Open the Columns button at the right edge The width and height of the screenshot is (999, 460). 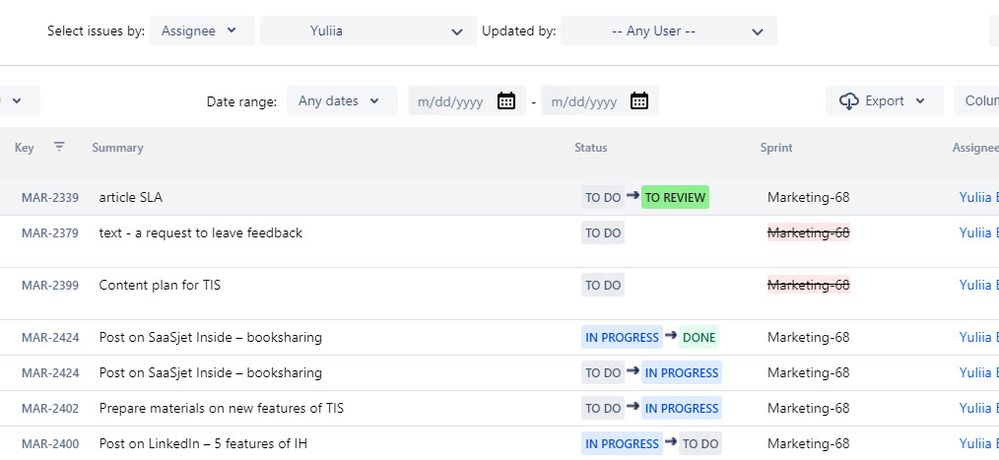point(977,101)
